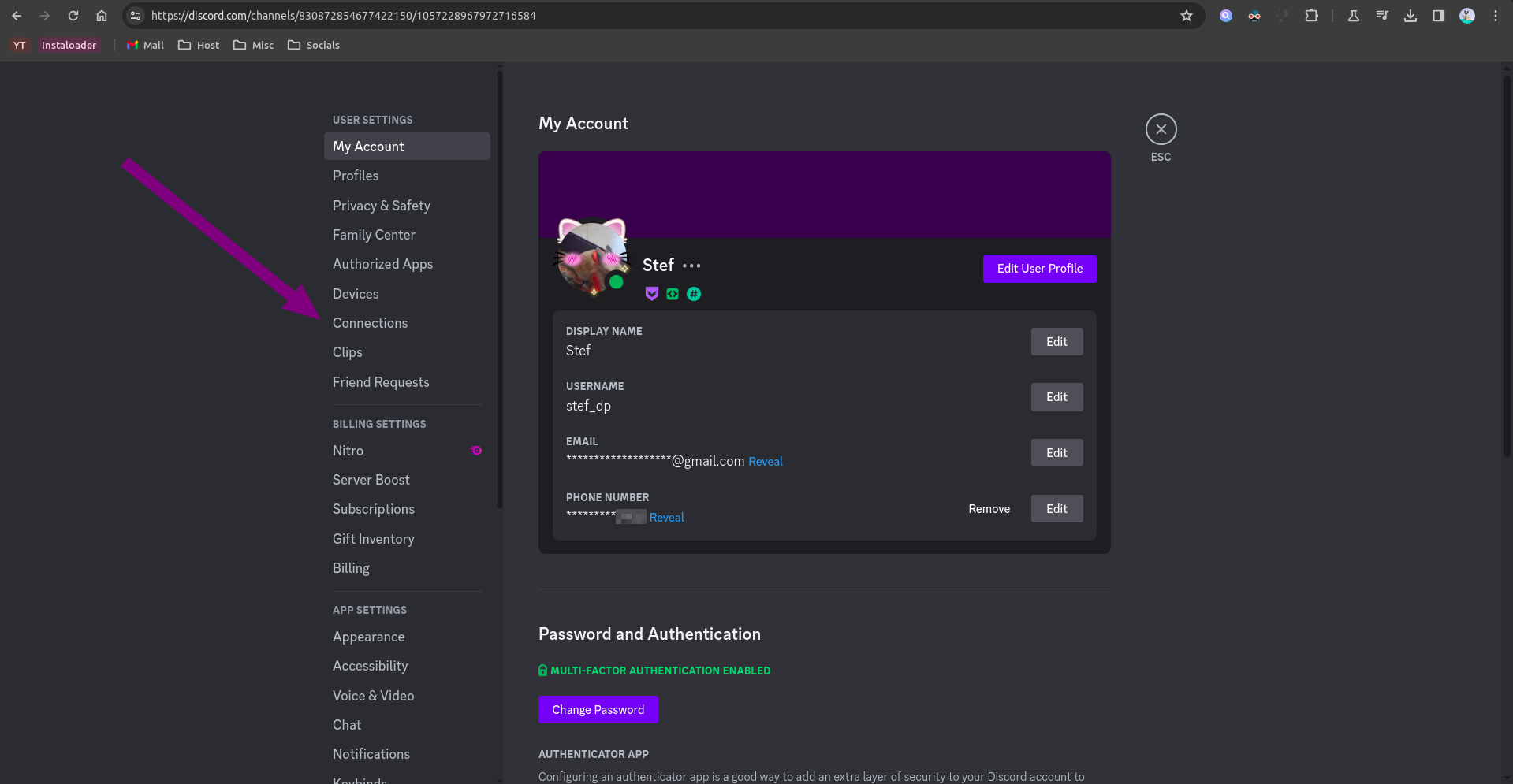
Task: Close settings with the ESC circle button
Action: pyautogui.click(x=1161, y=130)
